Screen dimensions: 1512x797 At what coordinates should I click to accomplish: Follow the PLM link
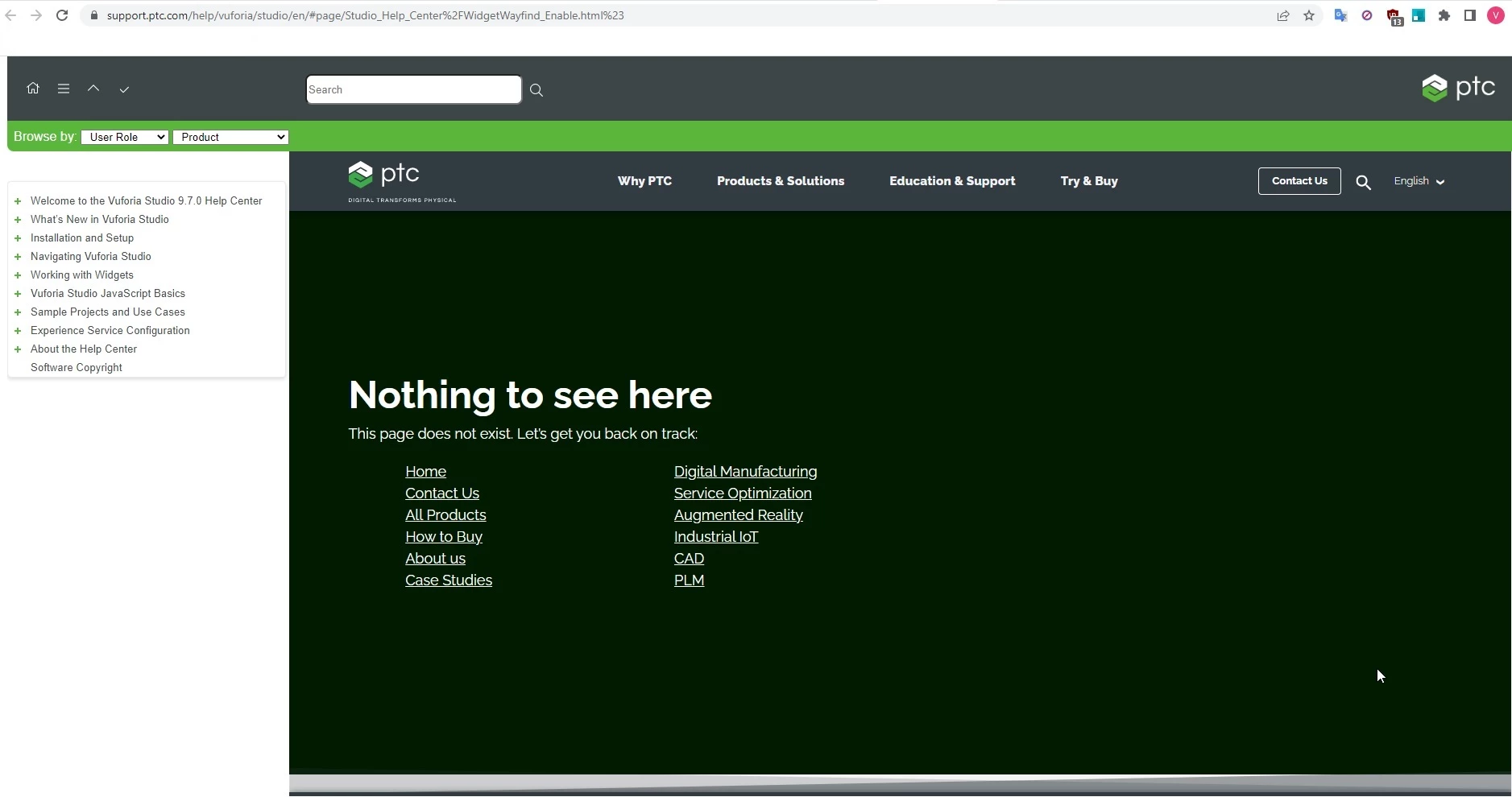(689, 580)
